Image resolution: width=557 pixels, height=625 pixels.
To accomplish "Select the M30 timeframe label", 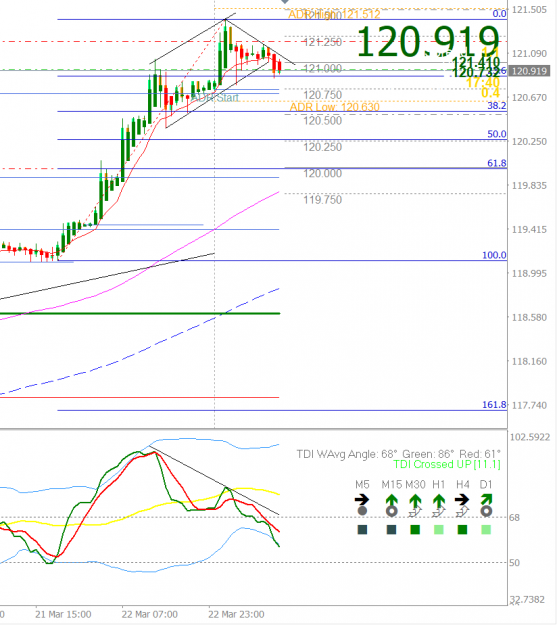I will pos(415,485).
